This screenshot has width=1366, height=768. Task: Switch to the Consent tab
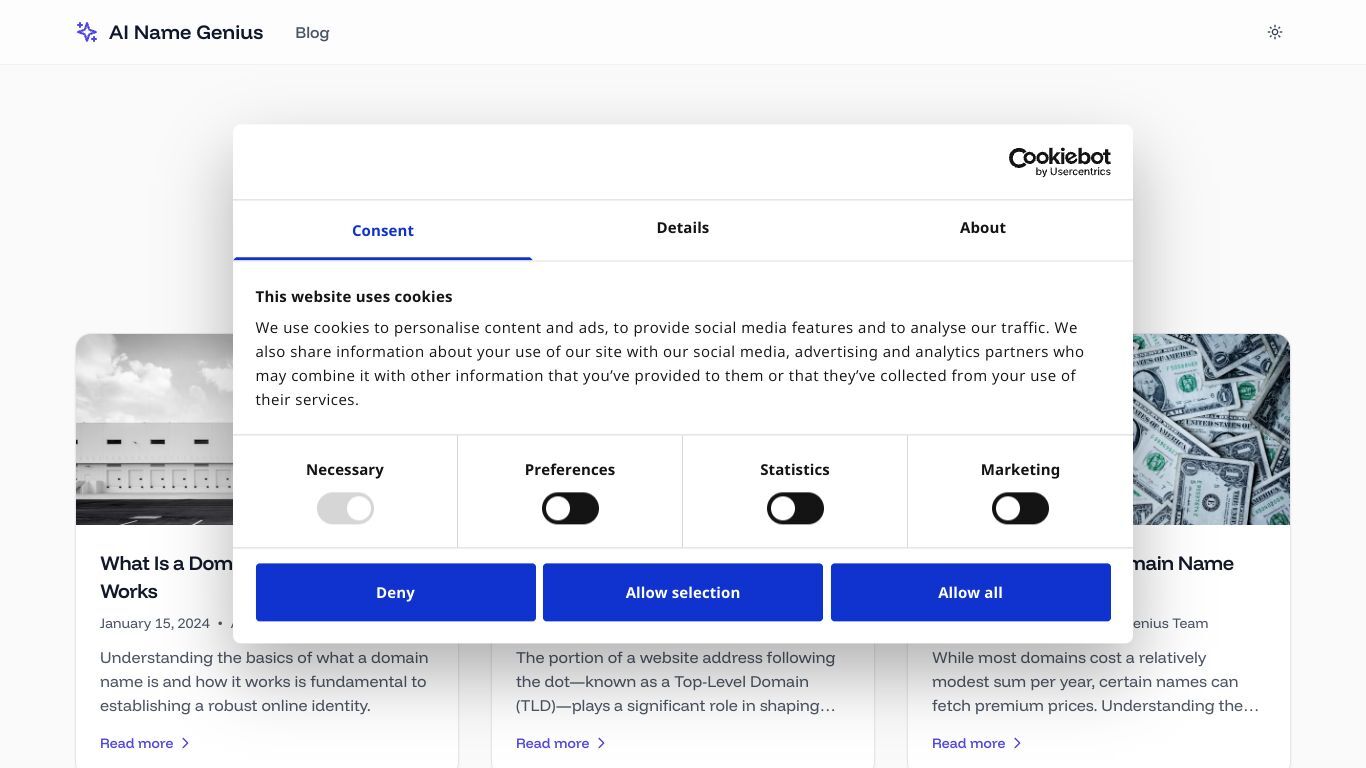(x=383, y=230)
